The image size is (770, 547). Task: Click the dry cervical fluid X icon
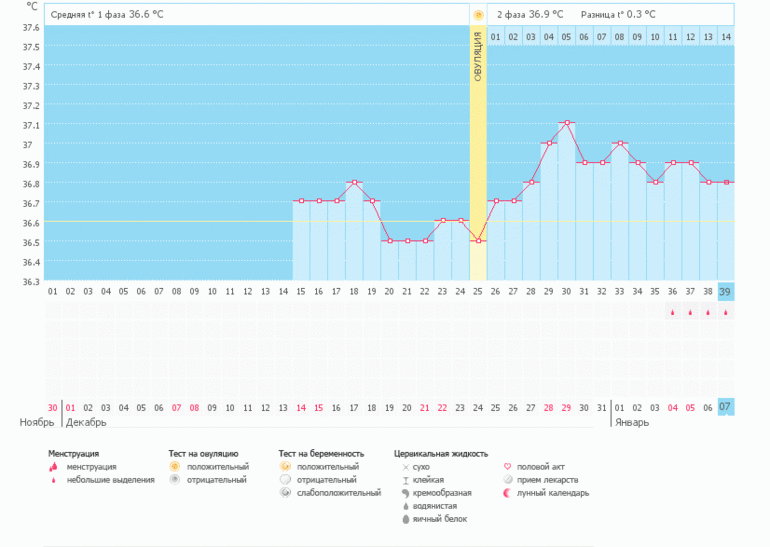click(406, 467)
